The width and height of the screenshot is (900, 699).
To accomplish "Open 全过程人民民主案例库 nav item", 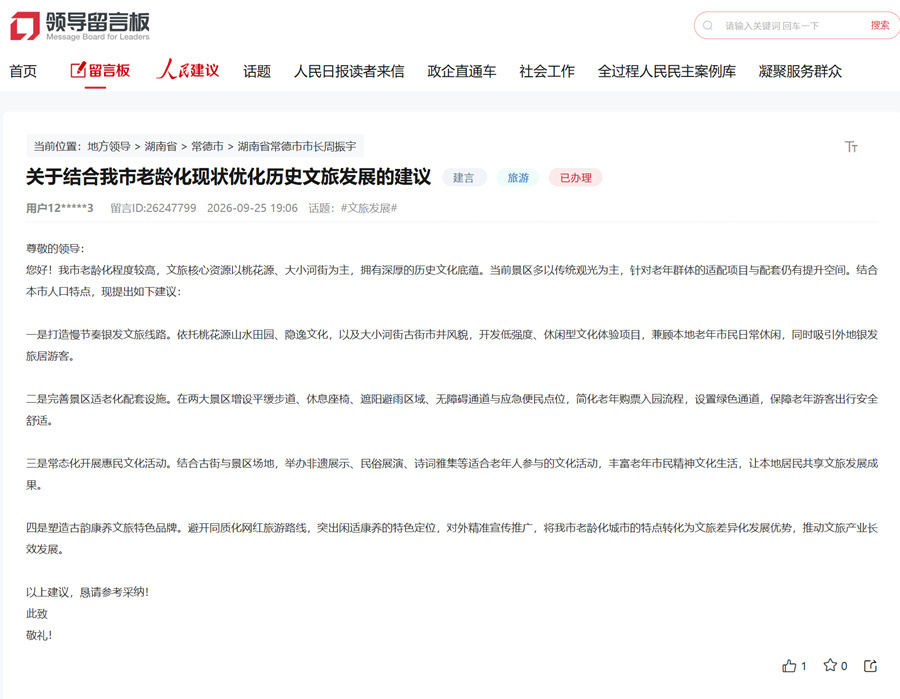I will click(x=666, y=71).
